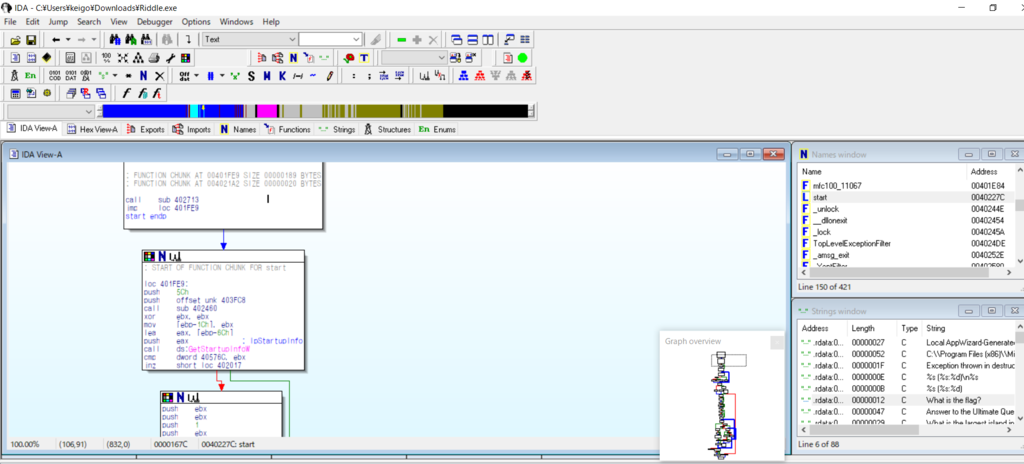The image size is (1024, 464).
Task: Select 'Answer to the Ultimate Que' string row
Action: click(x=907, y=412)
